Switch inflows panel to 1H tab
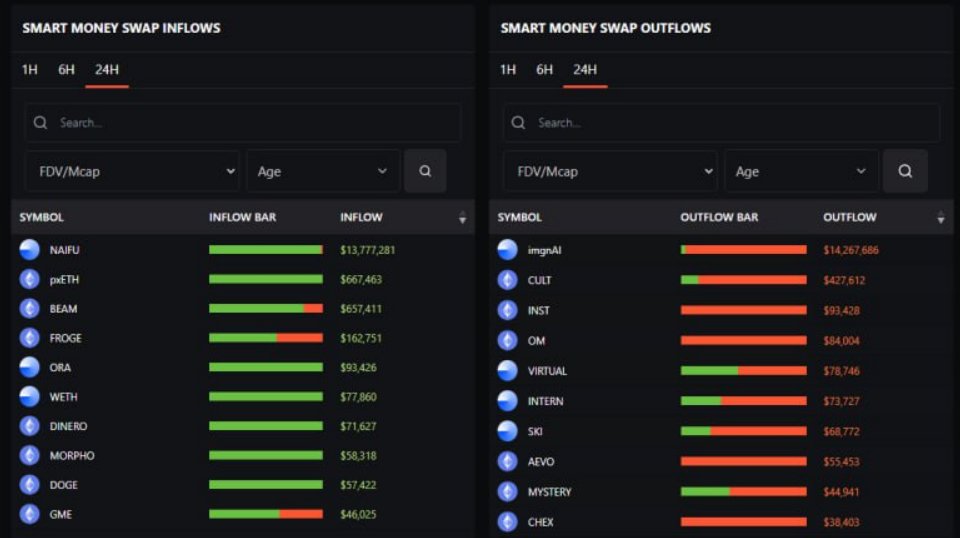Viewport: 960px width, 538px height. [x=29, y=70]
